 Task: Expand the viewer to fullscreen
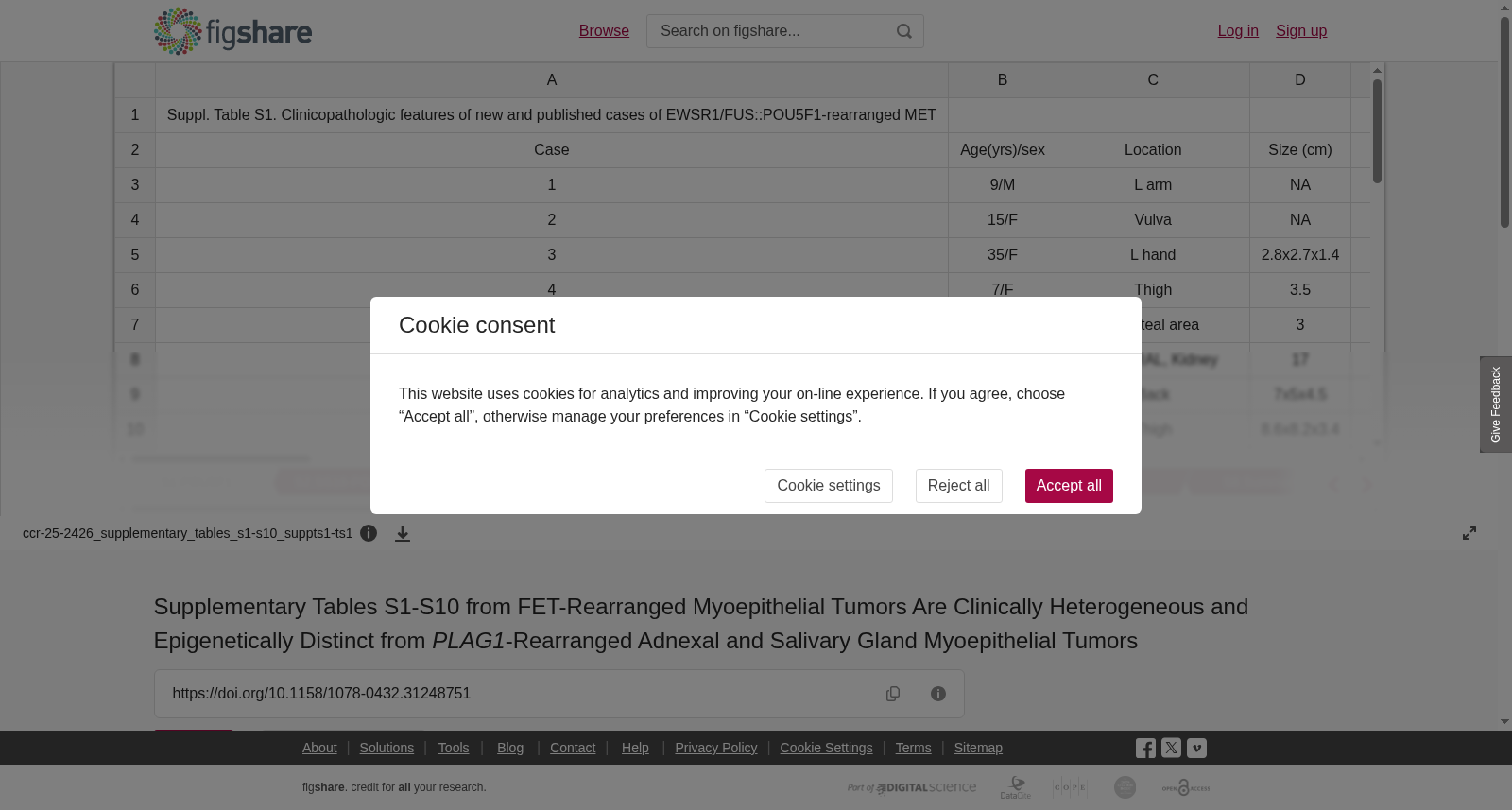point(1469,533)
